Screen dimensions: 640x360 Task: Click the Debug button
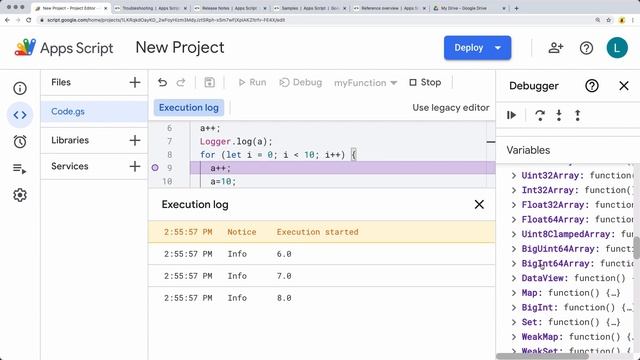tap(301, 82)
